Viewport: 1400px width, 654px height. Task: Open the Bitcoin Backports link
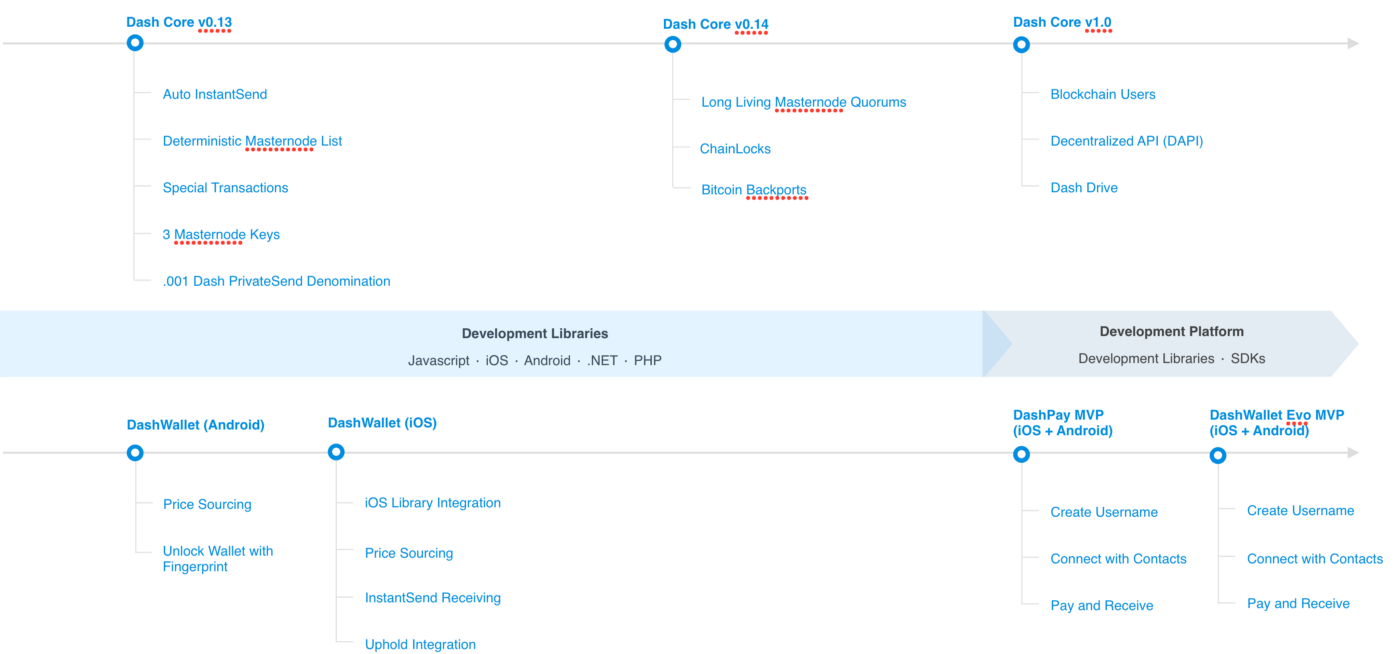tap(754, 189)
